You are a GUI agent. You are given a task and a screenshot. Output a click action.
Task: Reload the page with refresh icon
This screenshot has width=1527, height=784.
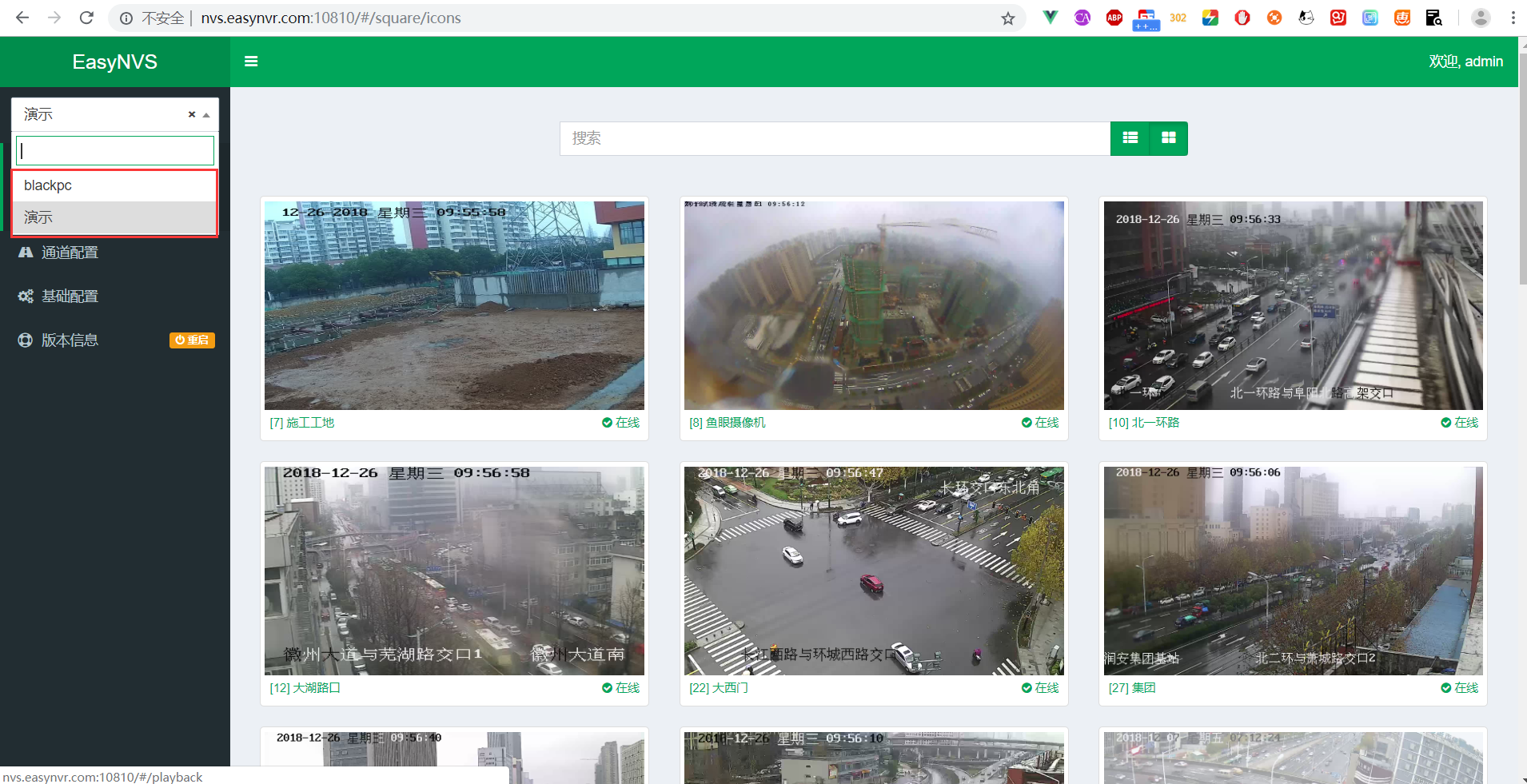86,18
